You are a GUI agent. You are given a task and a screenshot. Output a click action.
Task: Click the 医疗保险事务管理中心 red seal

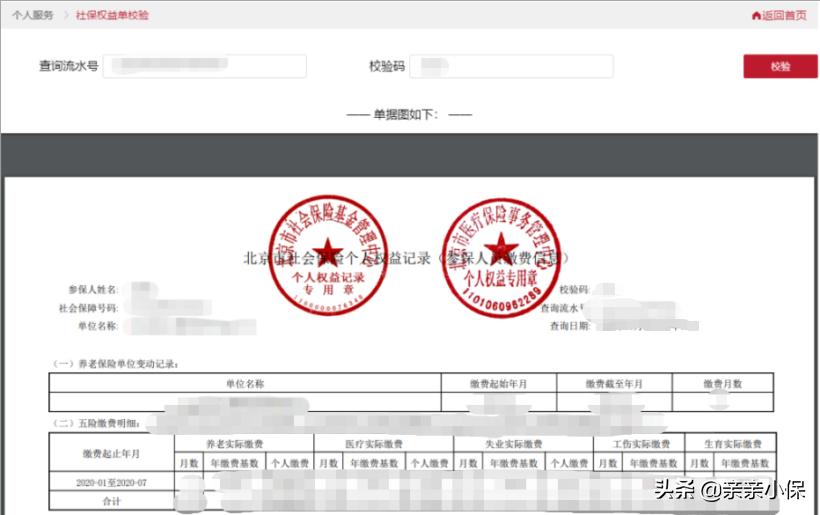pyautogui.click(x=502, y=257)
